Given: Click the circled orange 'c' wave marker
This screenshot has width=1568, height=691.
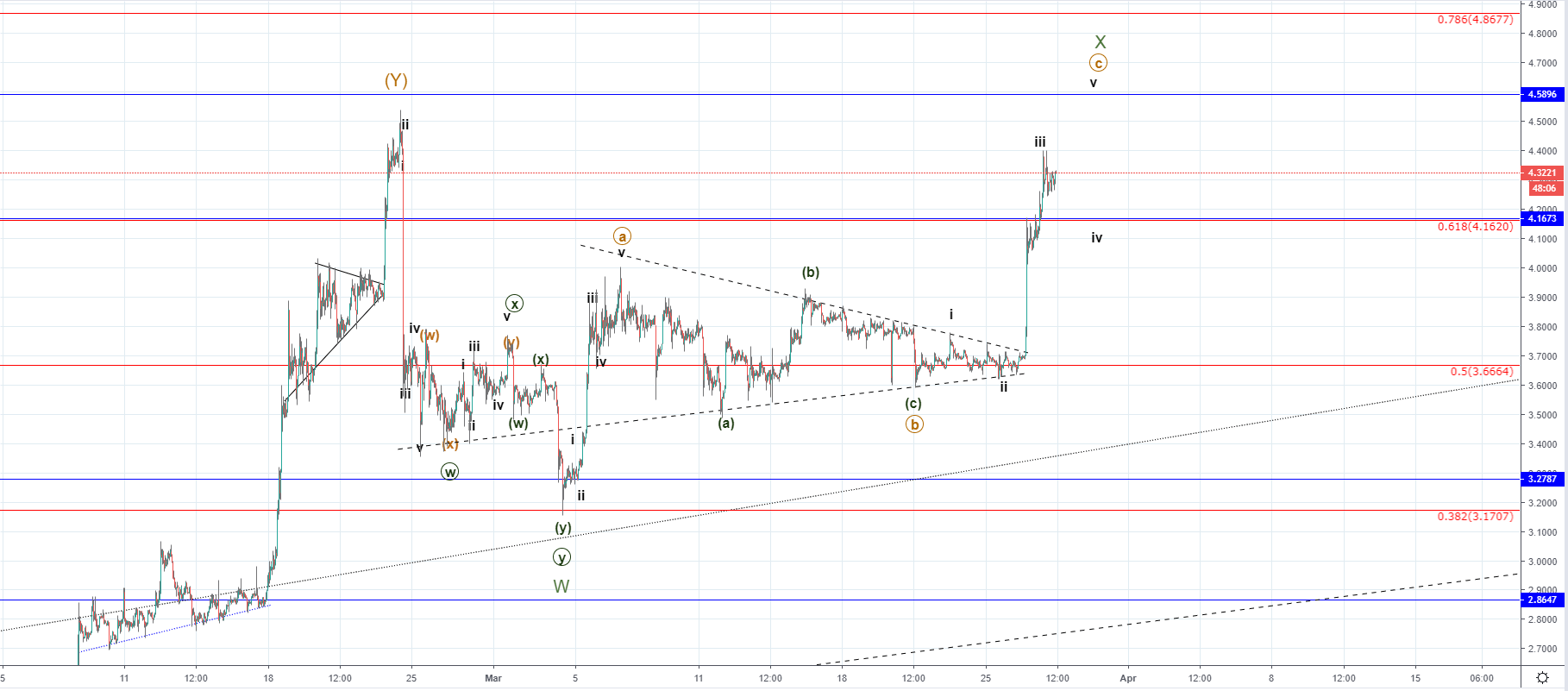Looking at the screenshot, I should pos(1098,63).
